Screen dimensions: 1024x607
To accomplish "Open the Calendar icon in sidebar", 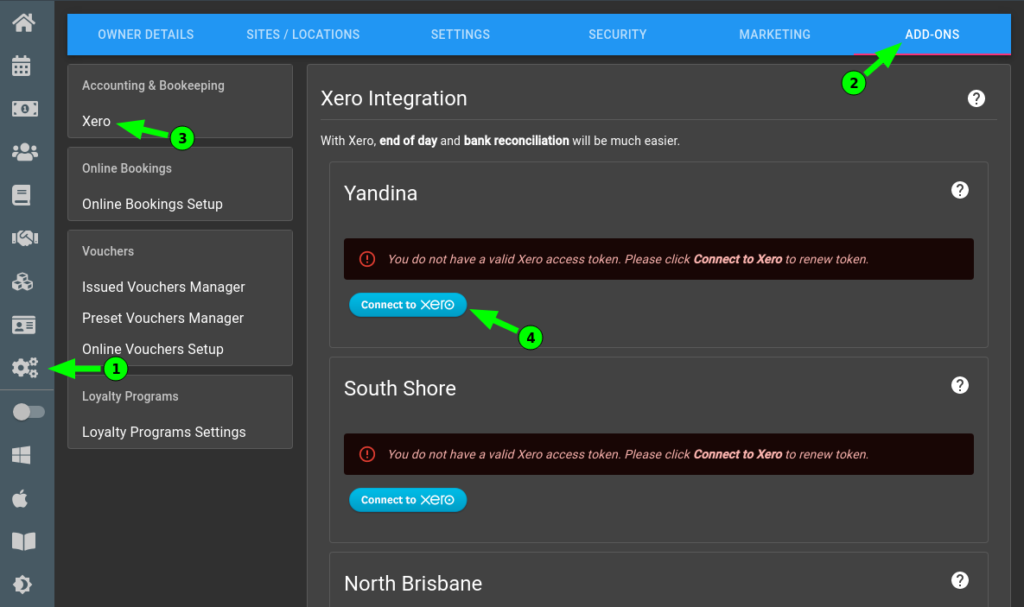I will [x=22, y=65].
